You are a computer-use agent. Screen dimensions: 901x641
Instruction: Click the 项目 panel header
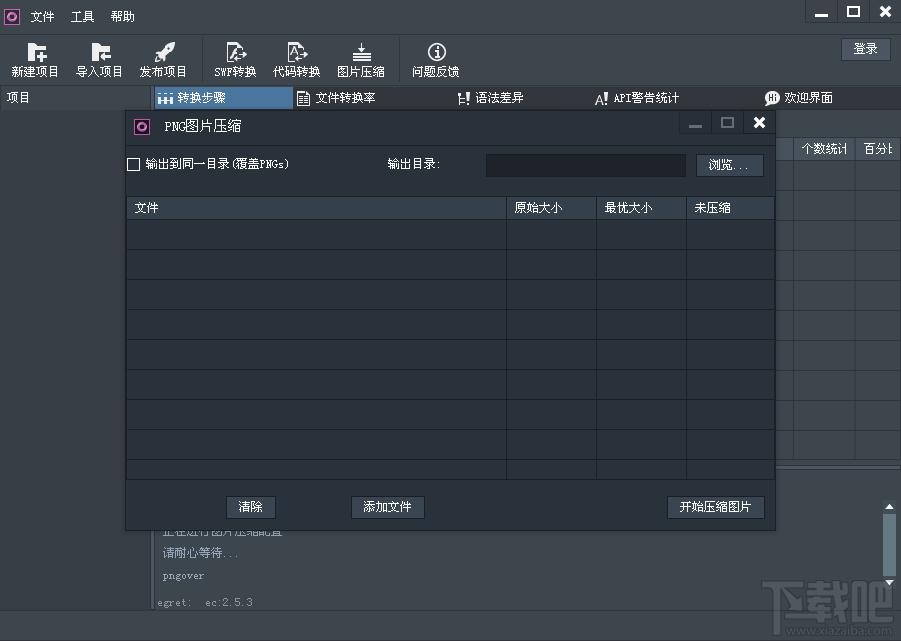coord(75,98)
